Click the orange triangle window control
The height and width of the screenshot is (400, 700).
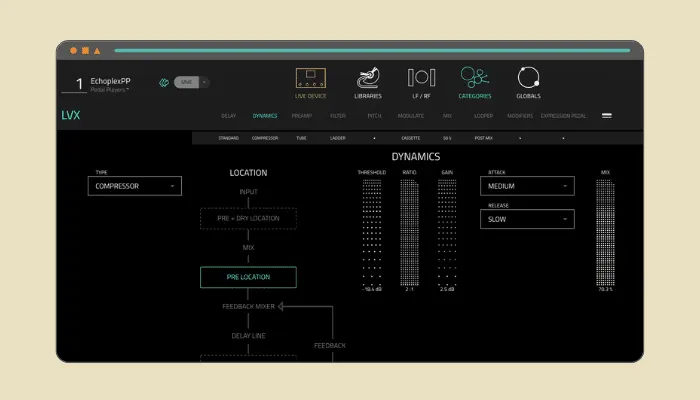[x=97, y=51]
